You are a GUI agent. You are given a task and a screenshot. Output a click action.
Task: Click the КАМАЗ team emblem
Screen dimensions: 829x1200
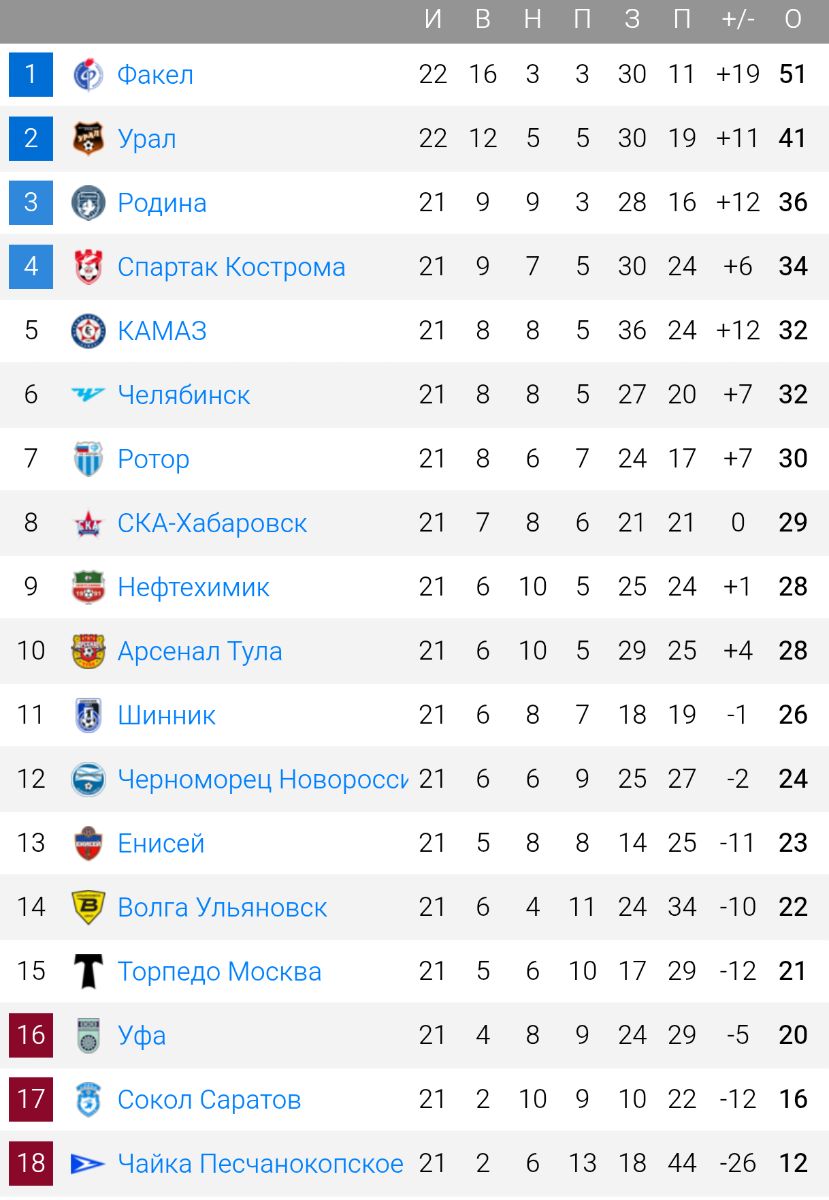[x=88, y=331]
